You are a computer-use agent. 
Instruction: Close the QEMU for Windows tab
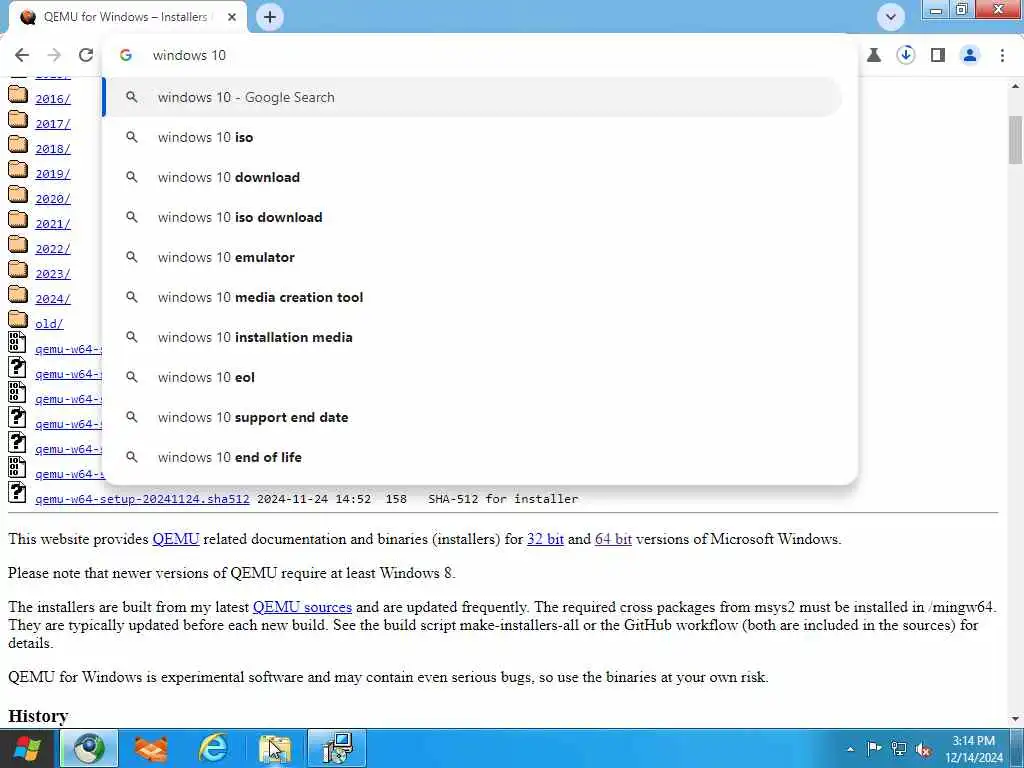(x=232, y=17)
